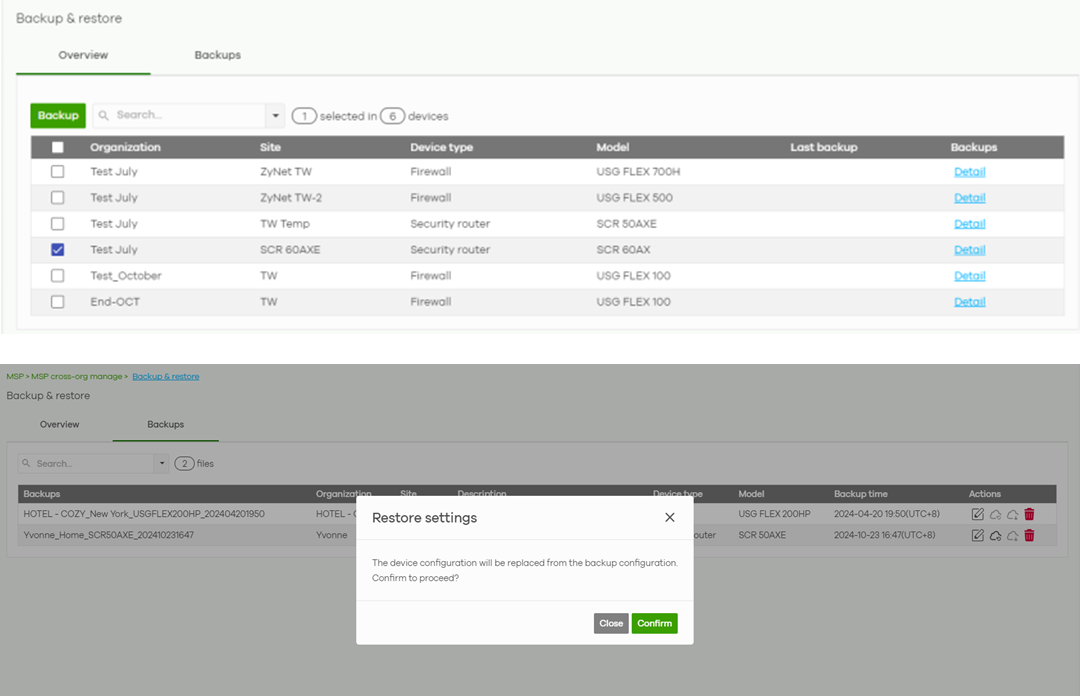Open search filter dropdown beside Backup button
This screenshot has width=1080, height=696.
point(275,116)
